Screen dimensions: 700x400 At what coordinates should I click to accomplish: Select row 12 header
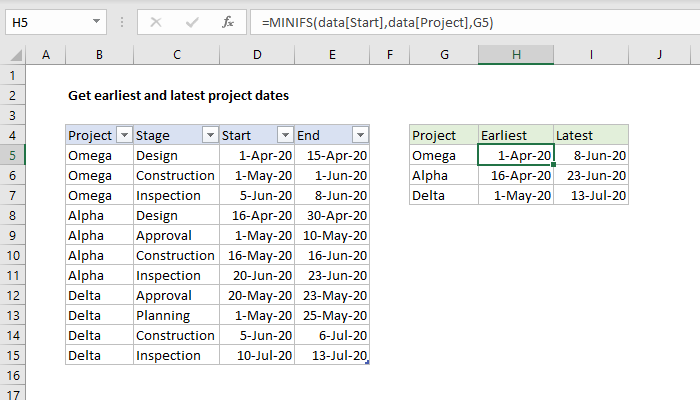13,295
